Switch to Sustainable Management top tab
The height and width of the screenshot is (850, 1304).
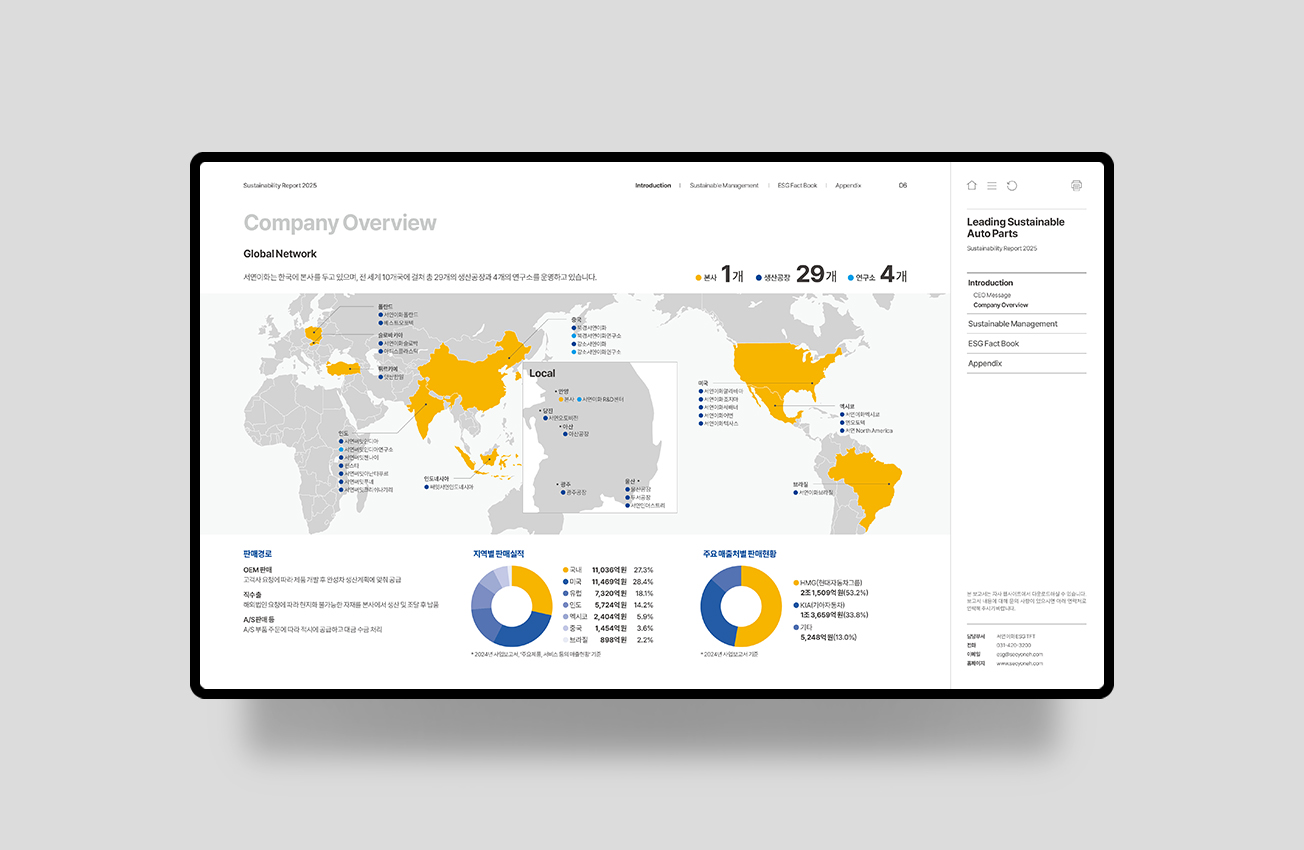[724, 185]
